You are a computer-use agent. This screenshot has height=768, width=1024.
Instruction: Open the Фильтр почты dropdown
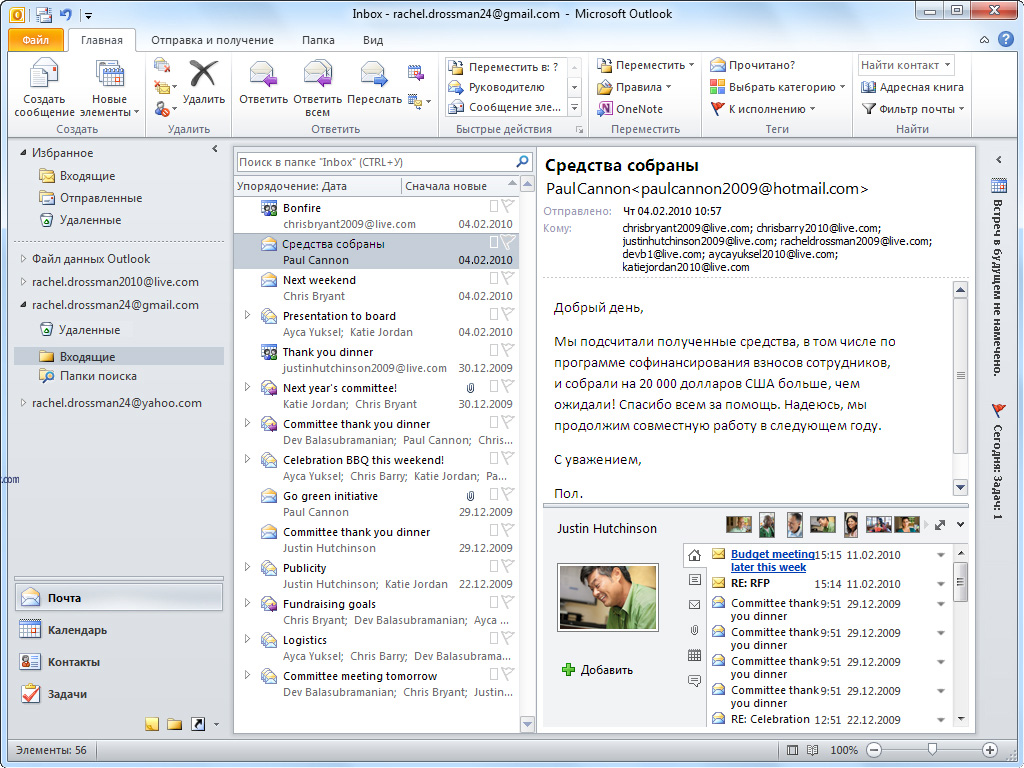(x=913, y=109)
